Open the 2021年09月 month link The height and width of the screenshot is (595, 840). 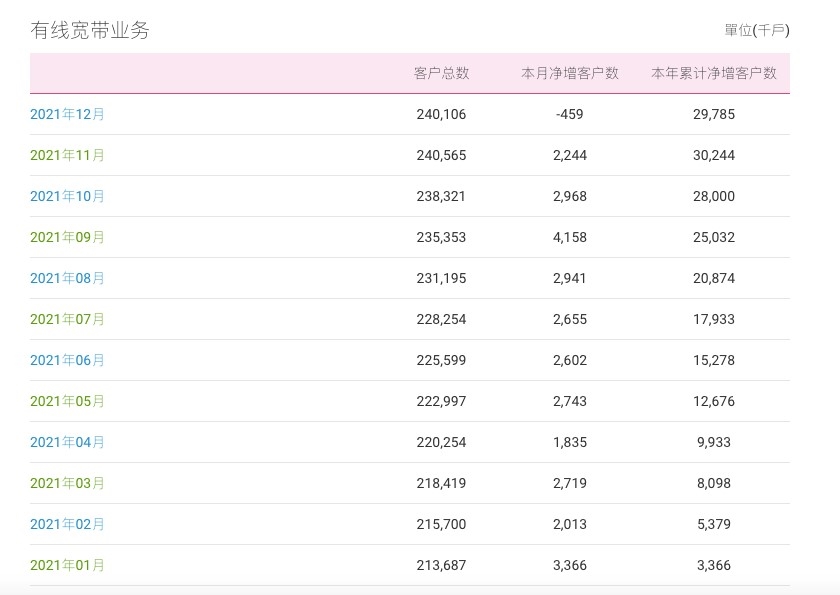point(67,237)
